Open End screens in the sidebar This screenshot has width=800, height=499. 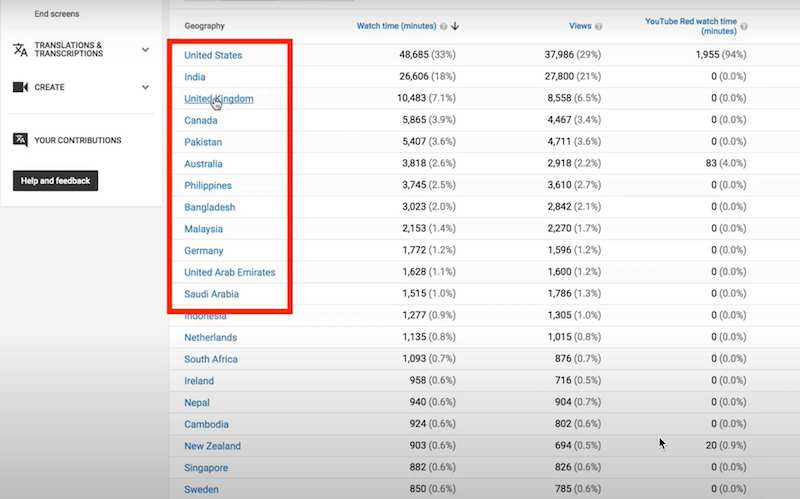(x=57, y=14)
